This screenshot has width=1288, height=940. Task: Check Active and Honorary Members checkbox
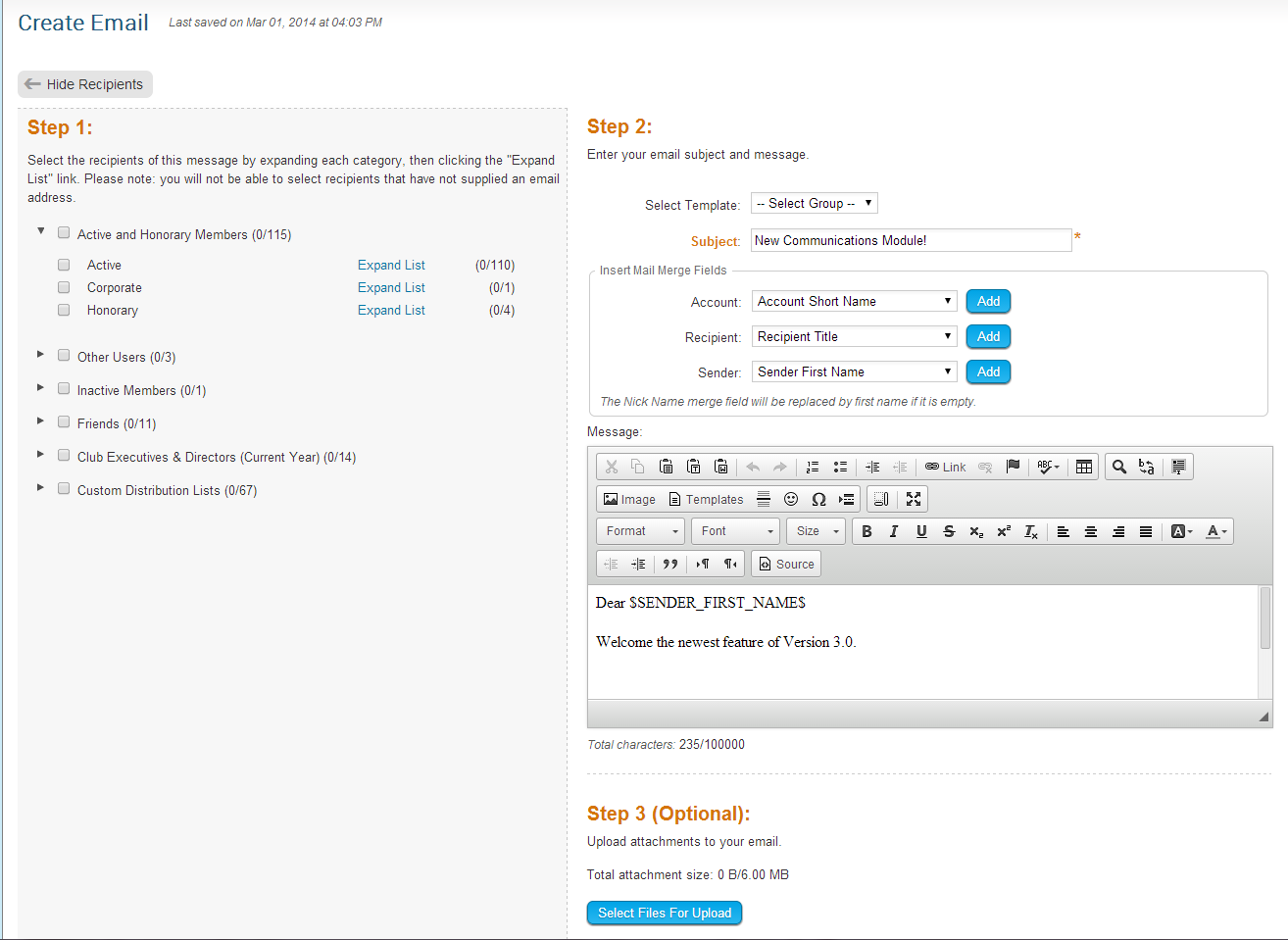click(64, 233)
